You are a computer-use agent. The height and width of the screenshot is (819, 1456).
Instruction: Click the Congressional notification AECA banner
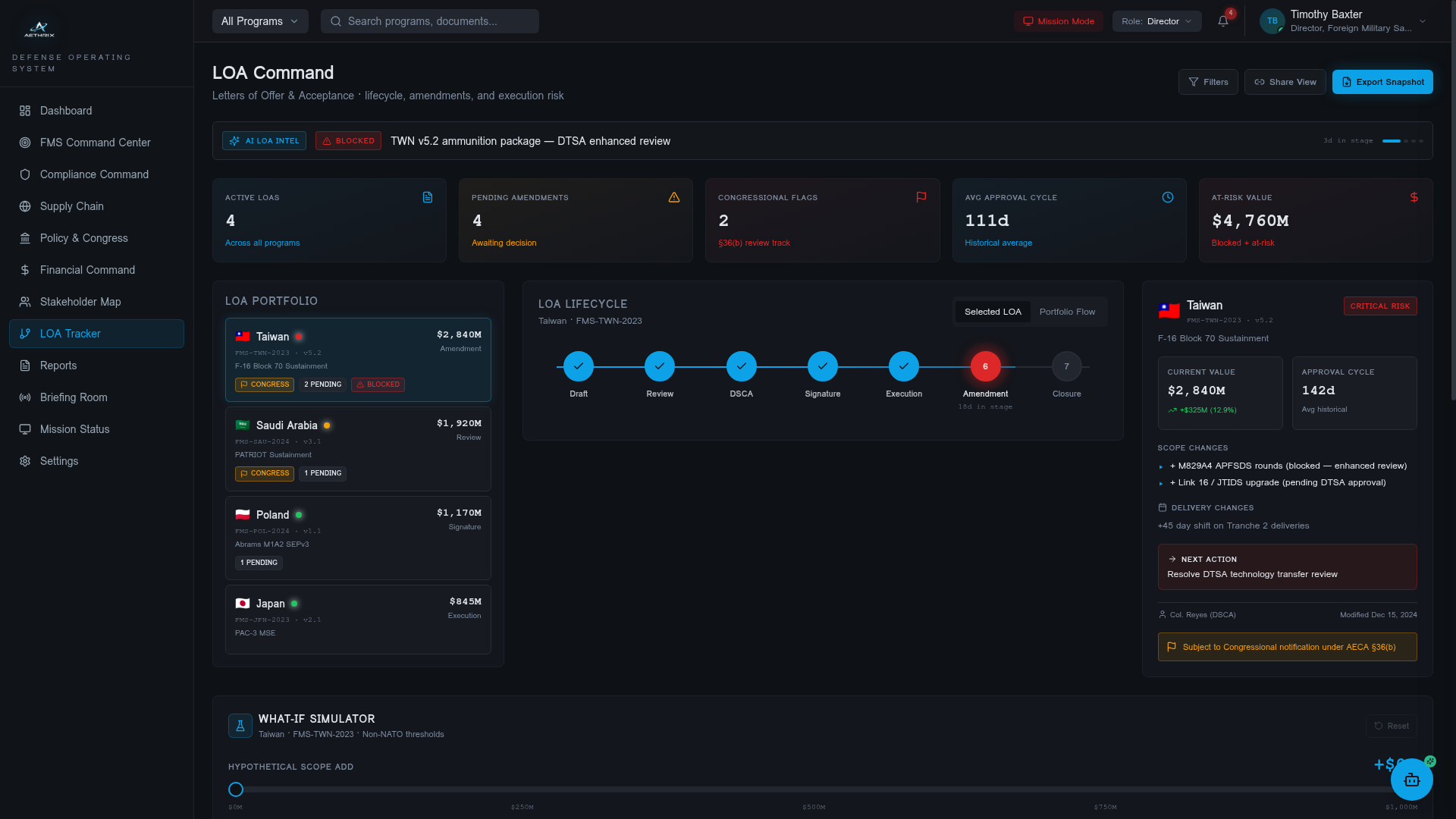1287,647
